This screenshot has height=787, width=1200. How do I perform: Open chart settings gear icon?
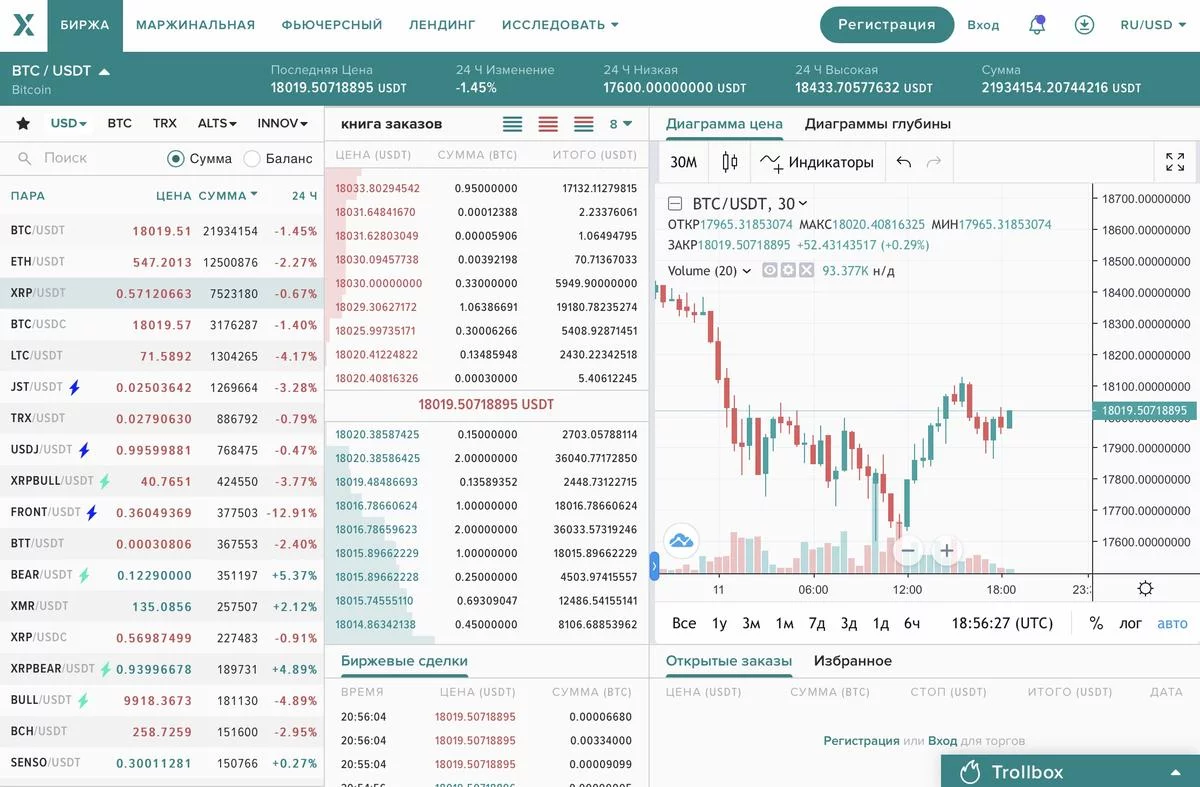click(x=1145, y=588)
